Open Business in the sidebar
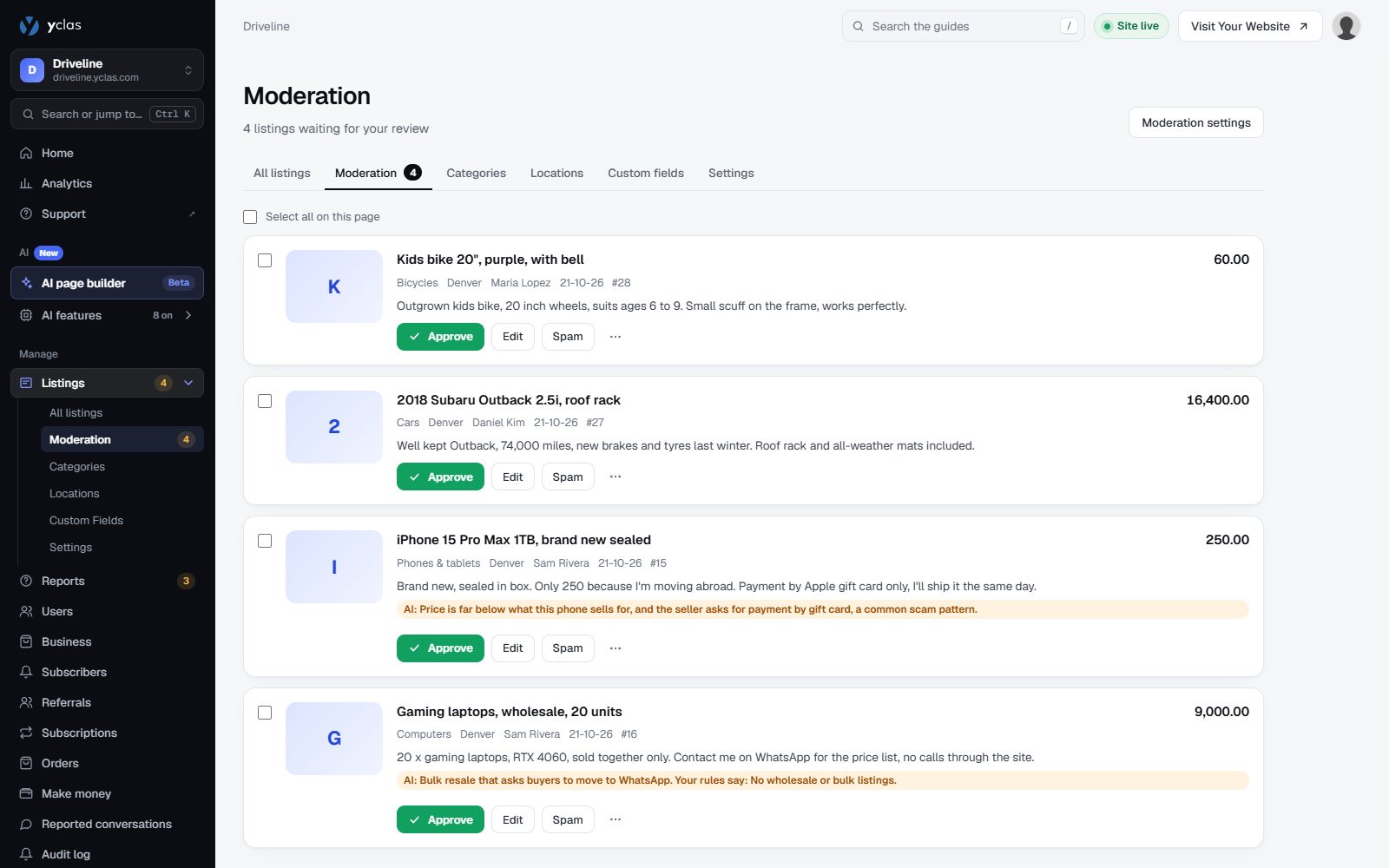The height and width of the screenshot is (868, 1389). tap(107, 641)
